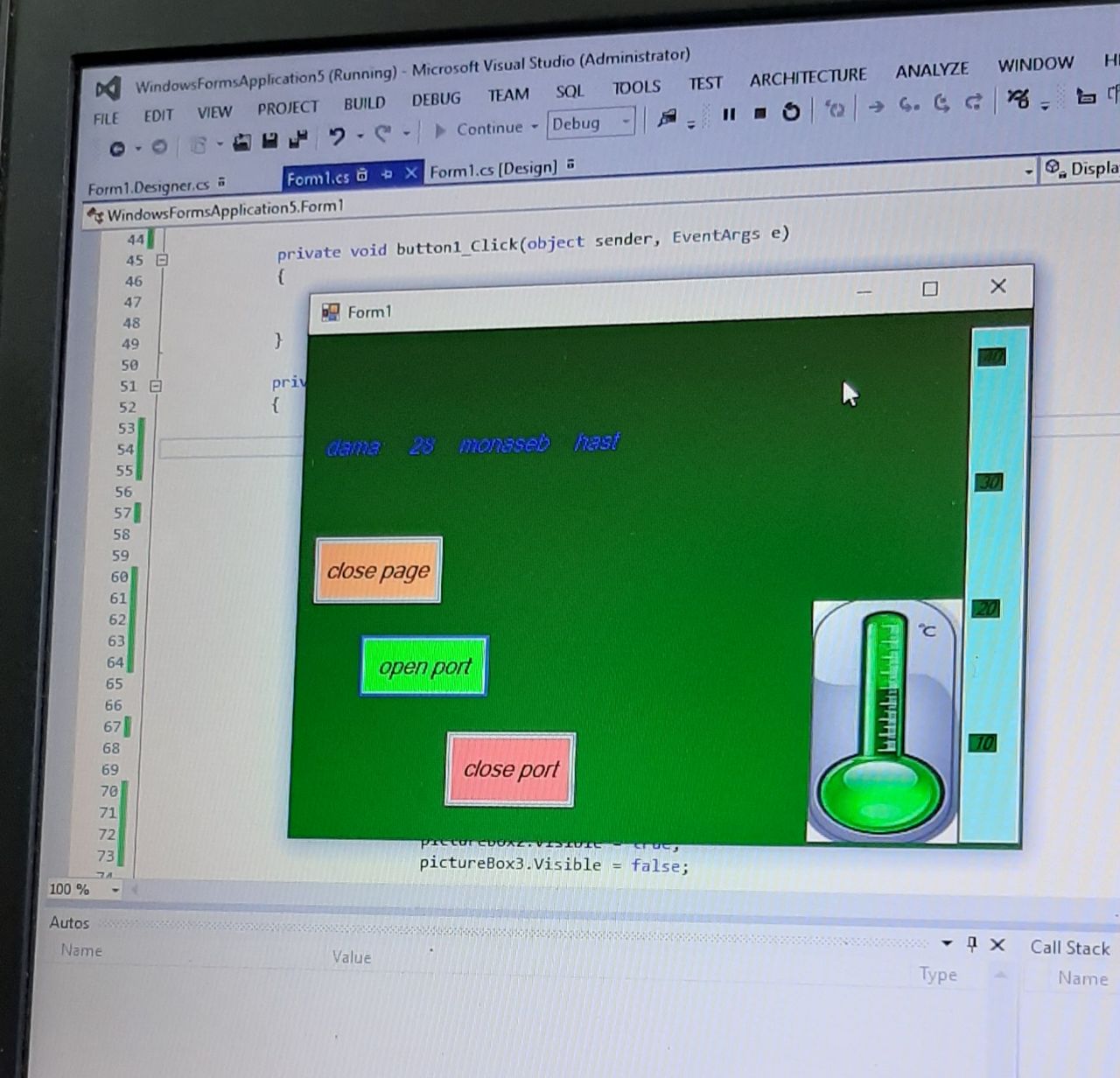The height and width of the screenshot is (1078, 1120).
Task: Pin the Autos panel with pushpin icon
Action: [972, 943]
